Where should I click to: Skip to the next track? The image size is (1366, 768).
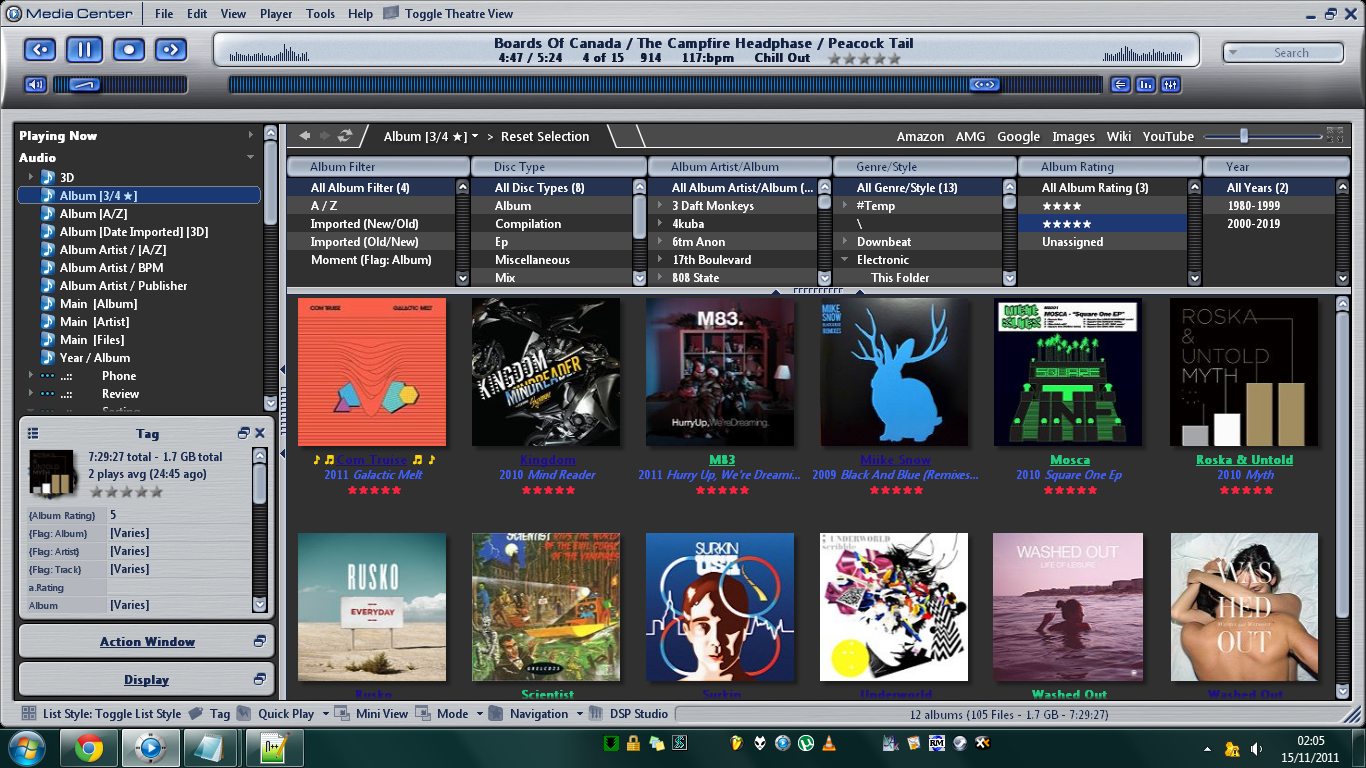pyautogui.click(x=171, y=49)
